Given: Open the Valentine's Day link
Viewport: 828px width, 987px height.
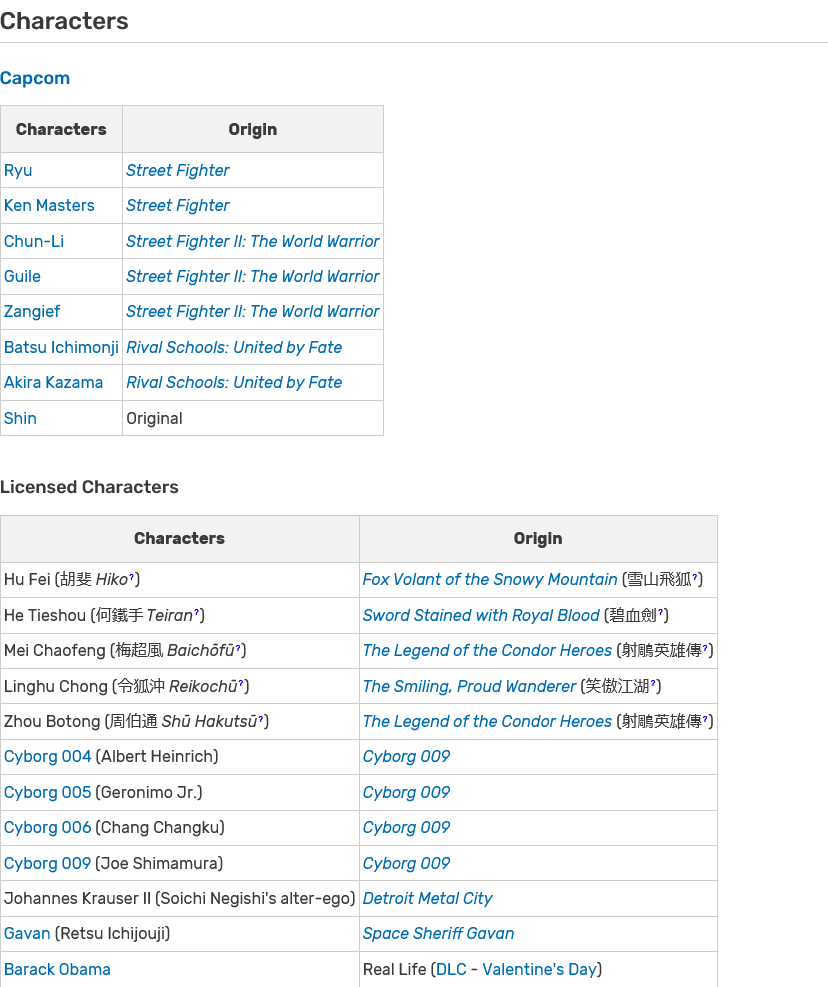Looking at the screenshot, I should coord(540,970).
